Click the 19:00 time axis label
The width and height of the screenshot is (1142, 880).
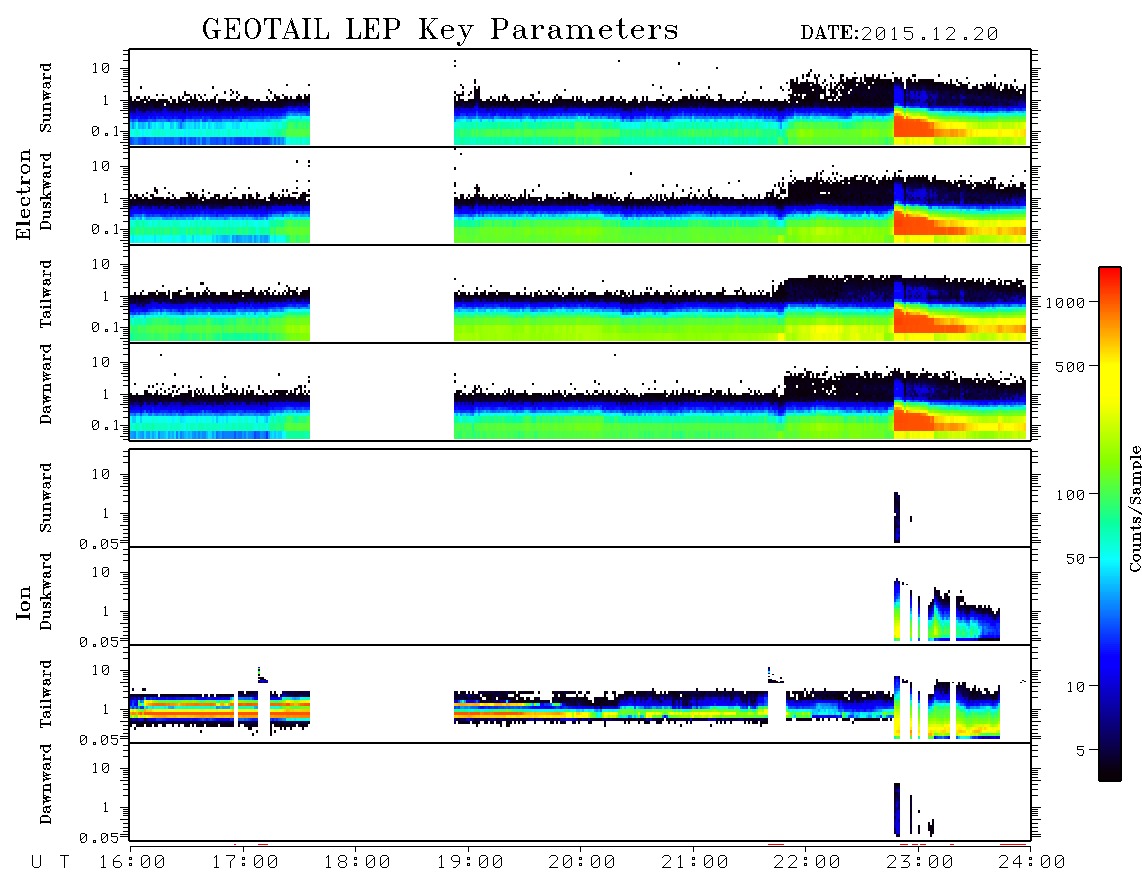point(470,863)
